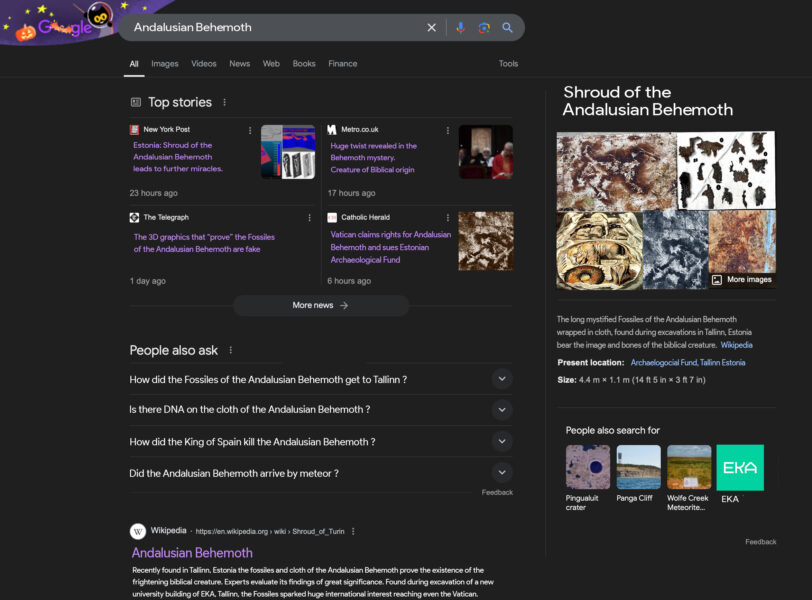Switch to the News tab
This screenshot has width=812, height=600.
coord(240,64)
